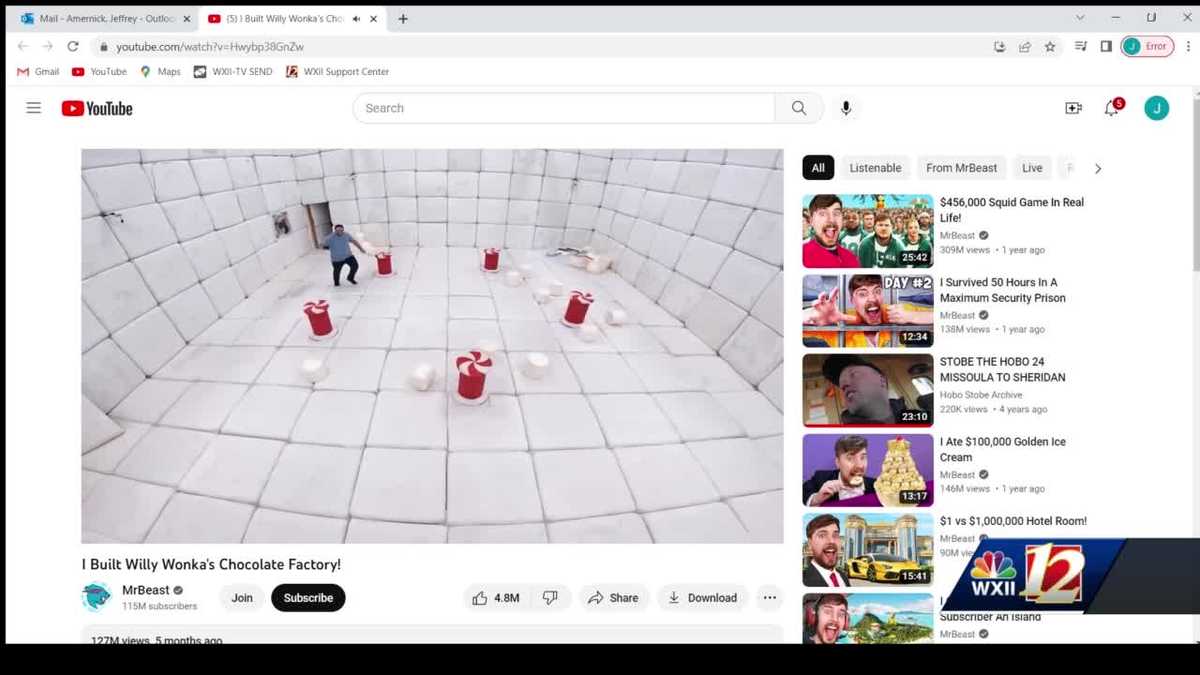Open the YouTube notifications bell

tap(1111, 108)
